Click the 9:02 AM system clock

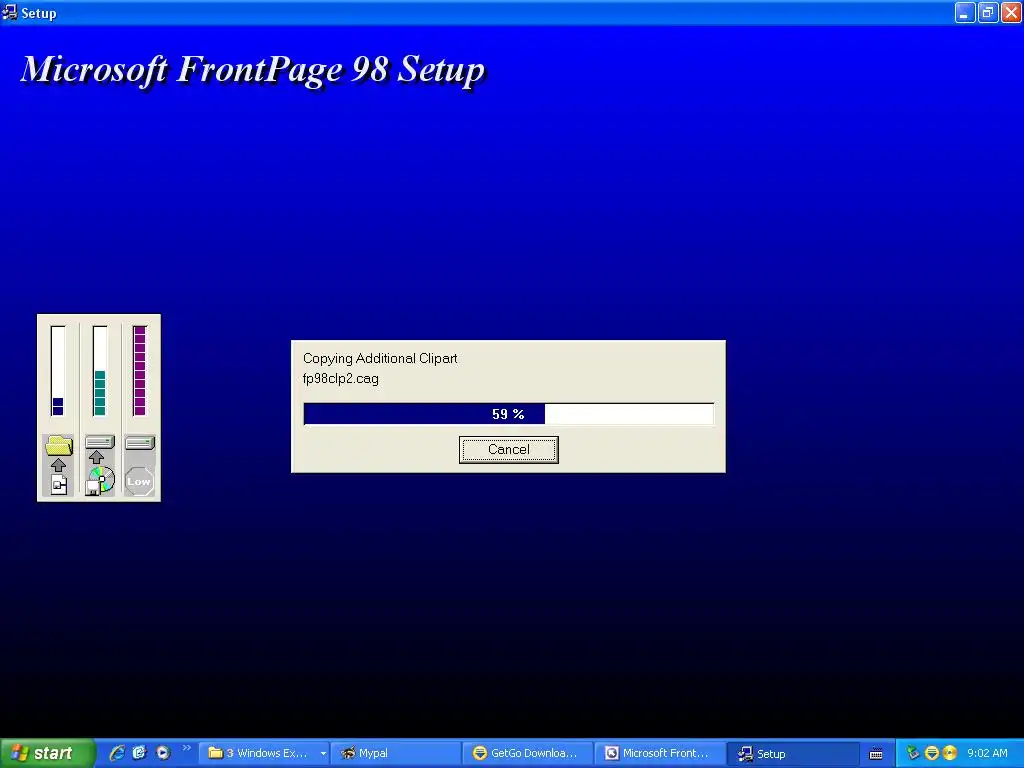987,753
